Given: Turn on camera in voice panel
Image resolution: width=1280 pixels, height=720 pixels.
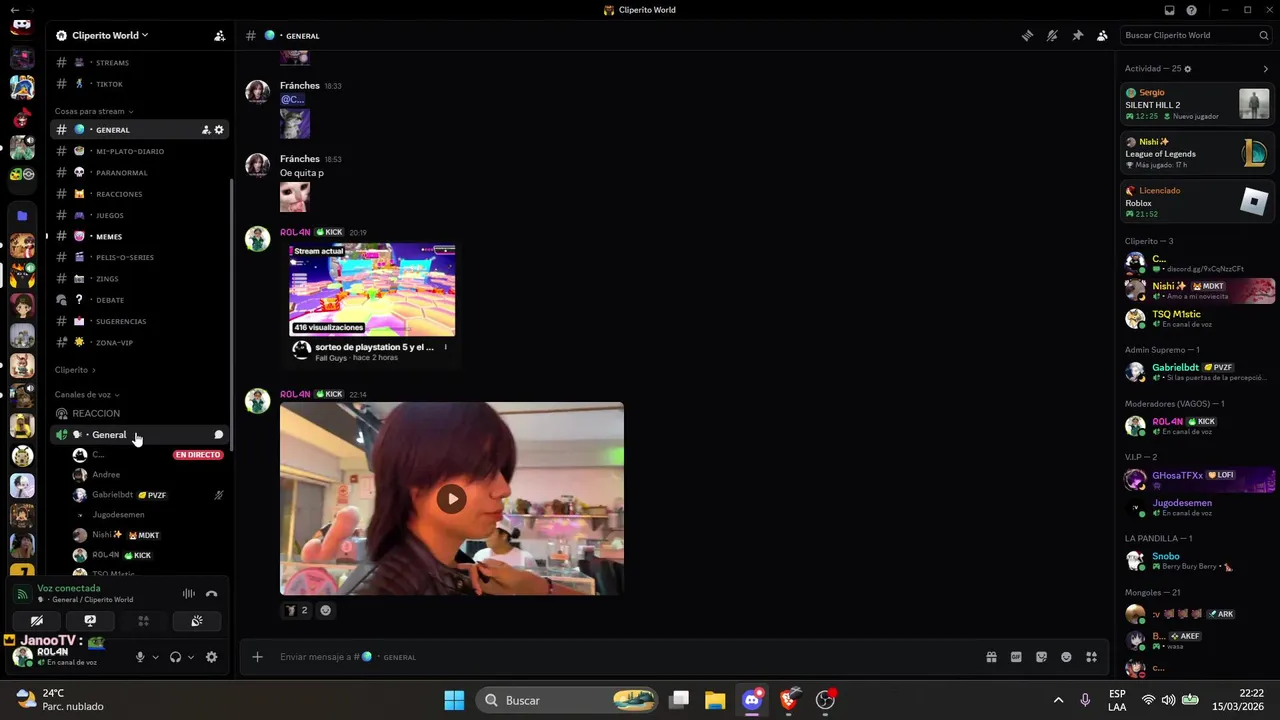Looking at the screenshot, I should pos(37,621).
